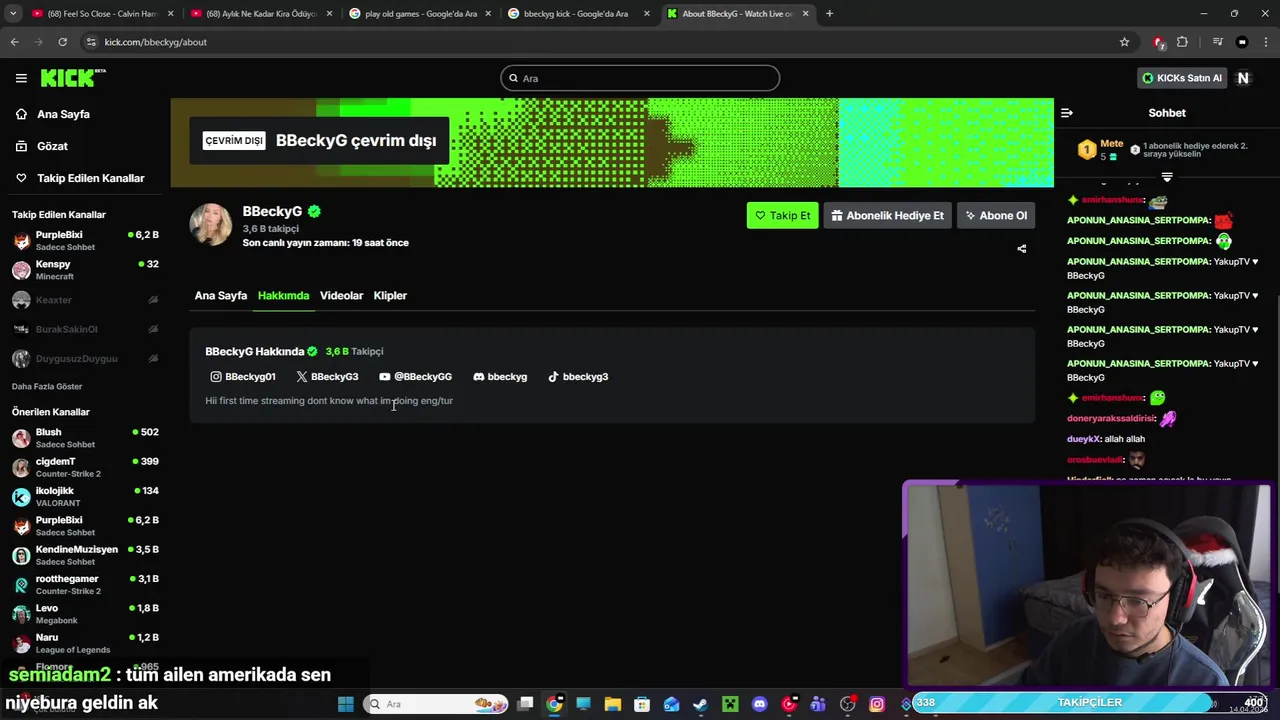The image size is (1280, 720).
Task: Click the address bar URL kick.com/bbeckyg/about
Action: (x=156, y=42)
